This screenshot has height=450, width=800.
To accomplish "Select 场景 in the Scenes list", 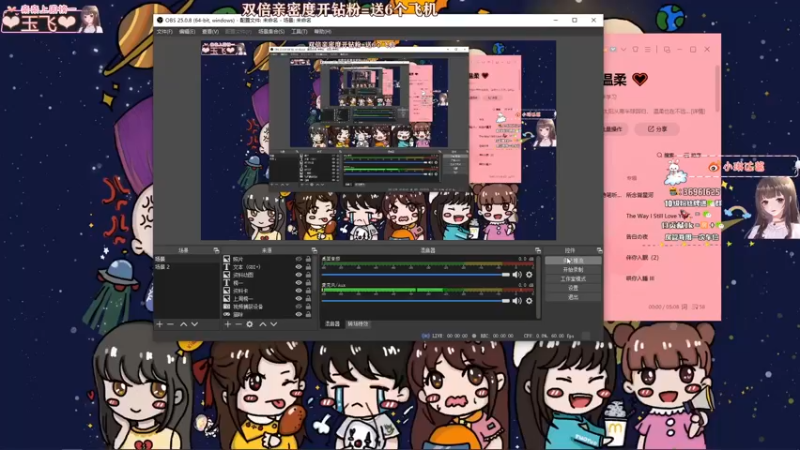I will (186, 259).
